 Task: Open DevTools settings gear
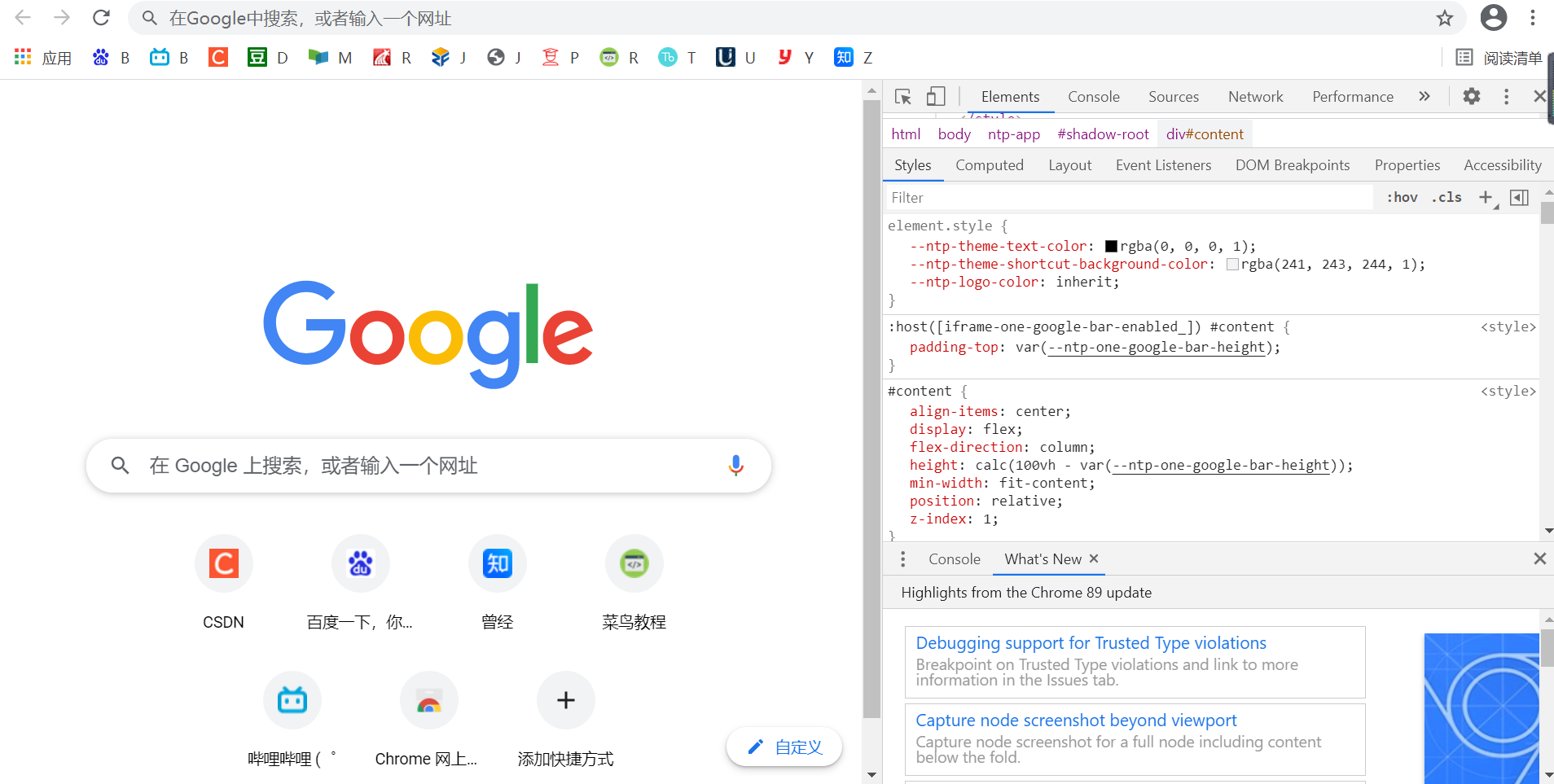(x=1472, y=96)
